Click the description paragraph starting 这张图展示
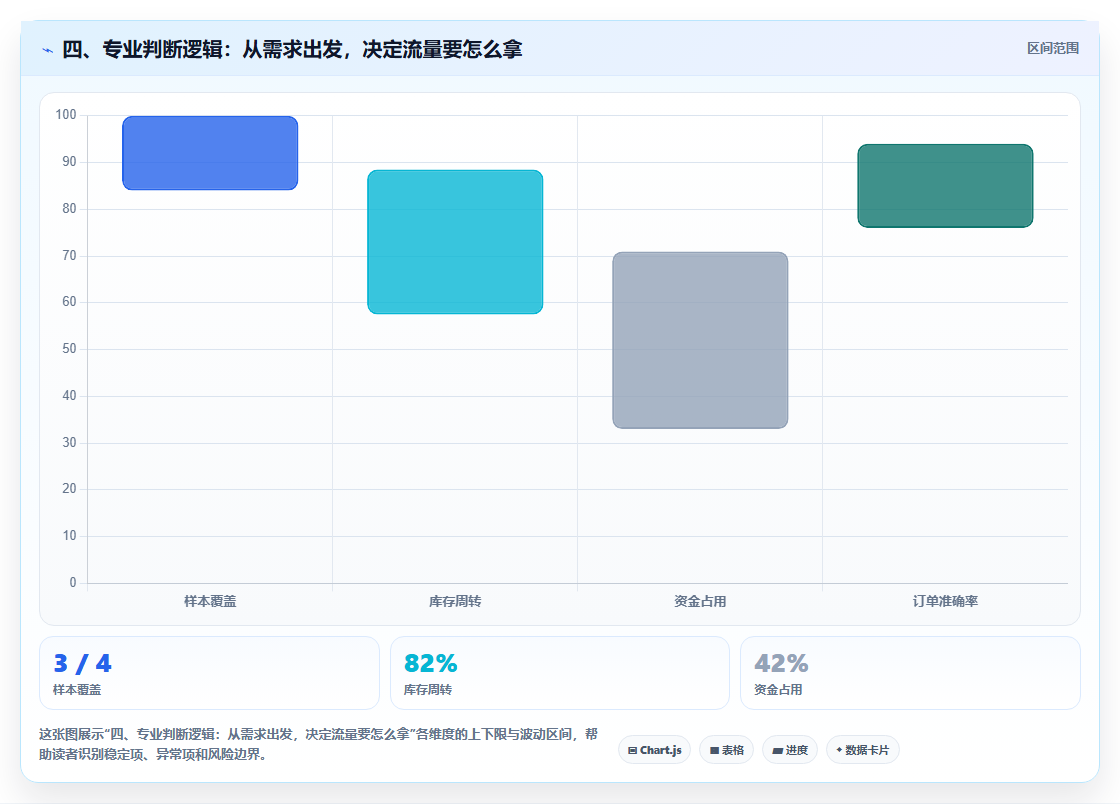The image size is (1120, 804). click(319, 744)
